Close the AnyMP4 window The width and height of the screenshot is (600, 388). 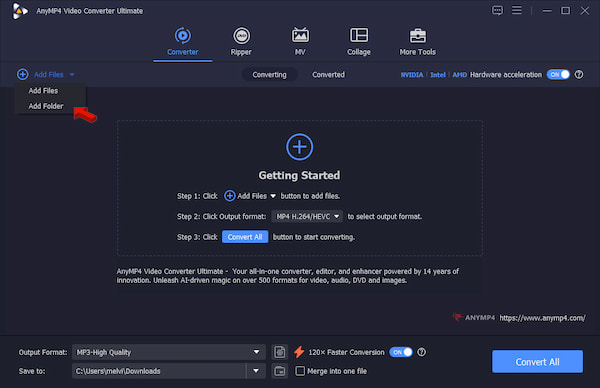pyautogui.click(x=585, y=11)
